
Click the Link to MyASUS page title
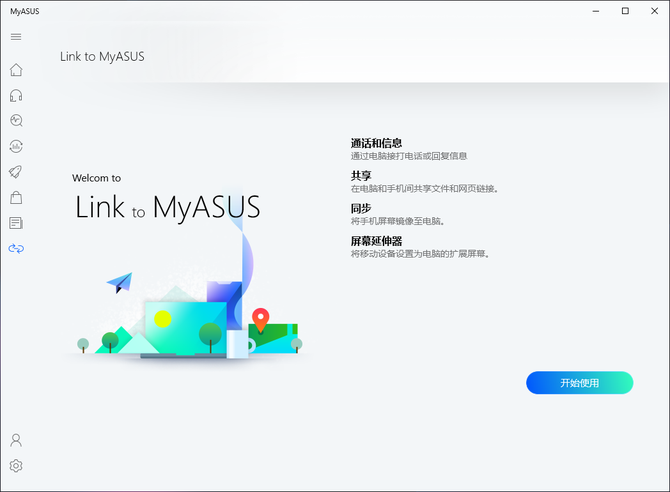pyautogui.click(x=102, y=57)
